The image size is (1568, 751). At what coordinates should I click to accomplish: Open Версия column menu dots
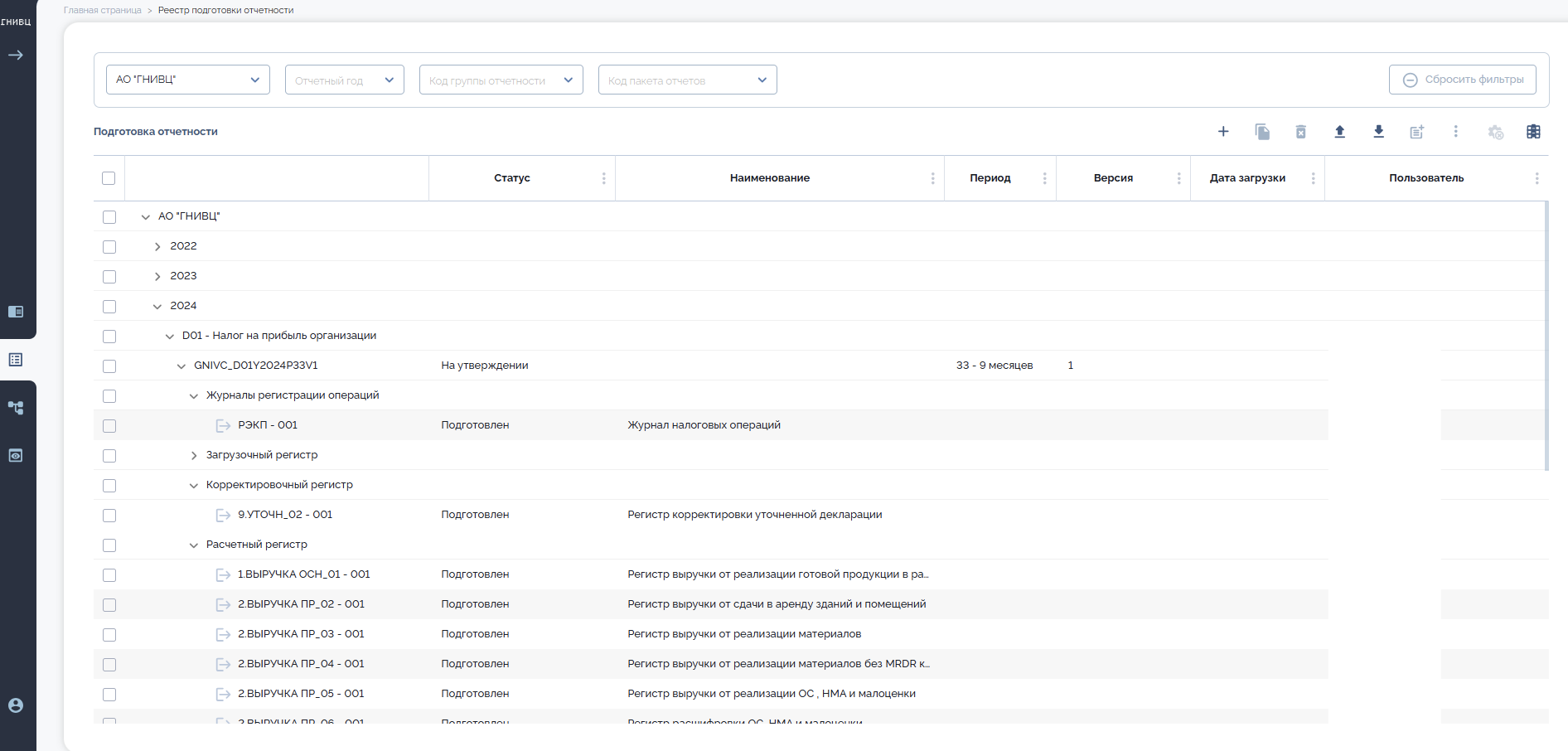(1179, 178)
